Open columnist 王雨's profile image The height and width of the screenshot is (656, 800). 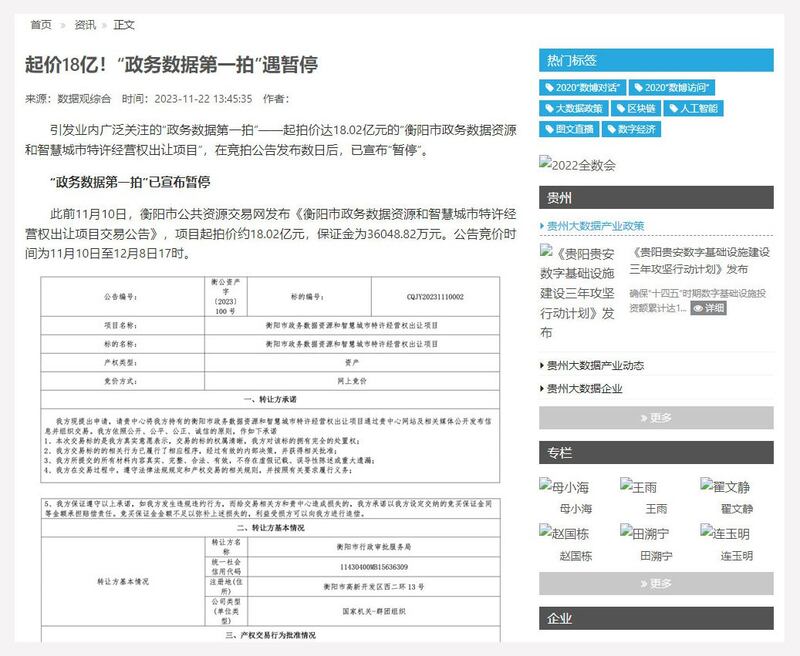pyautogui.click(x=639, y=487)
